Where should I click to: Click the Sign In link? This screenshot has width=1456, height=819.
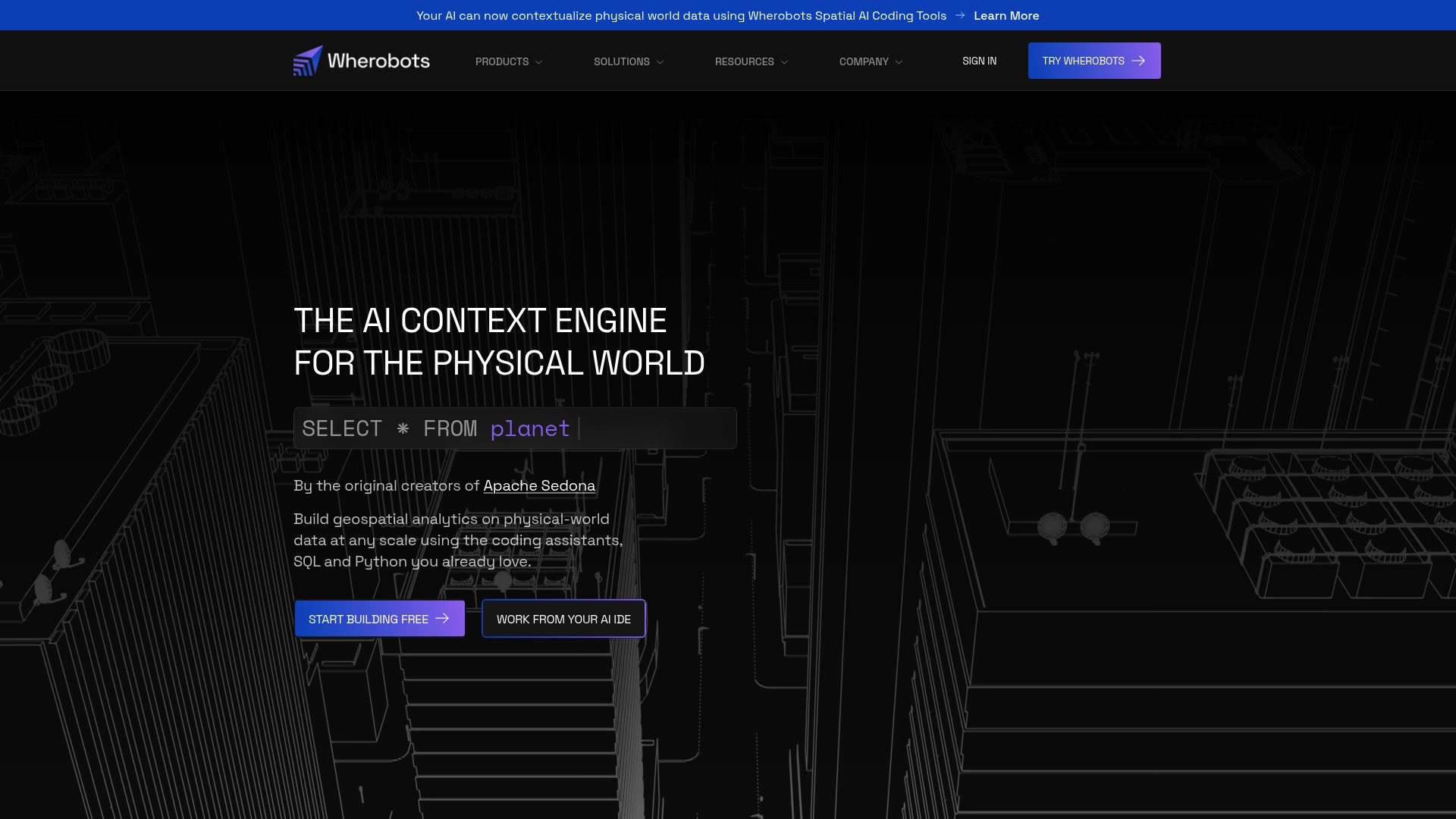coord(979,61)
